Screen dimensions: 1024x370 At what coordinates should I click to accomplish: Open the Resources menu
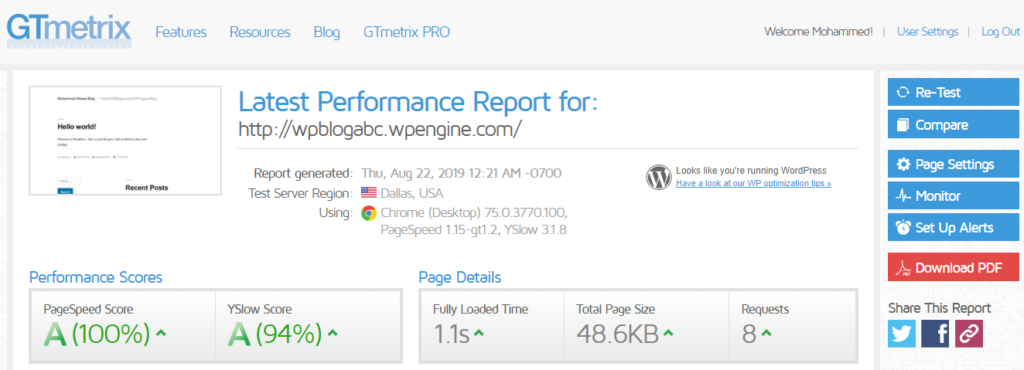260,32
